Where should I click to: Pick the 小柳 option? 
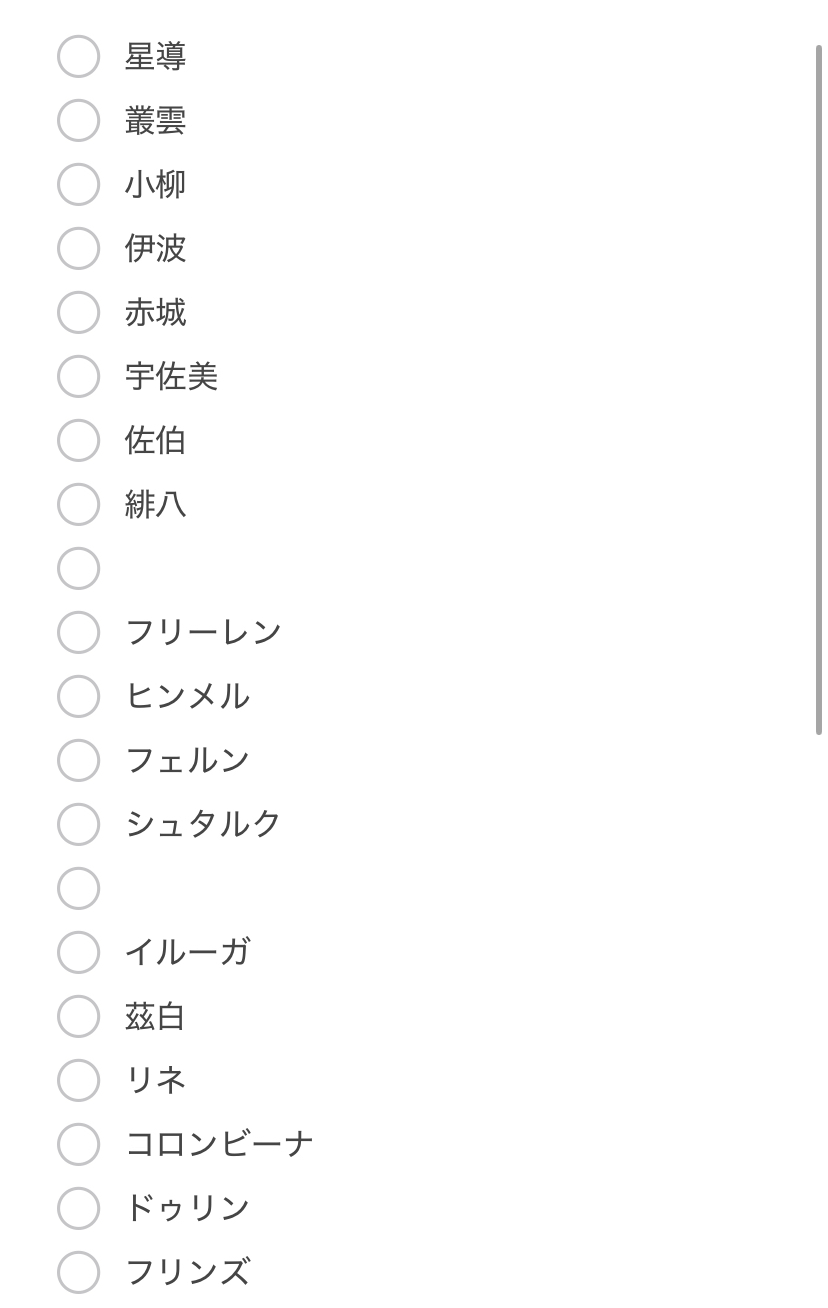coord(78,184)
